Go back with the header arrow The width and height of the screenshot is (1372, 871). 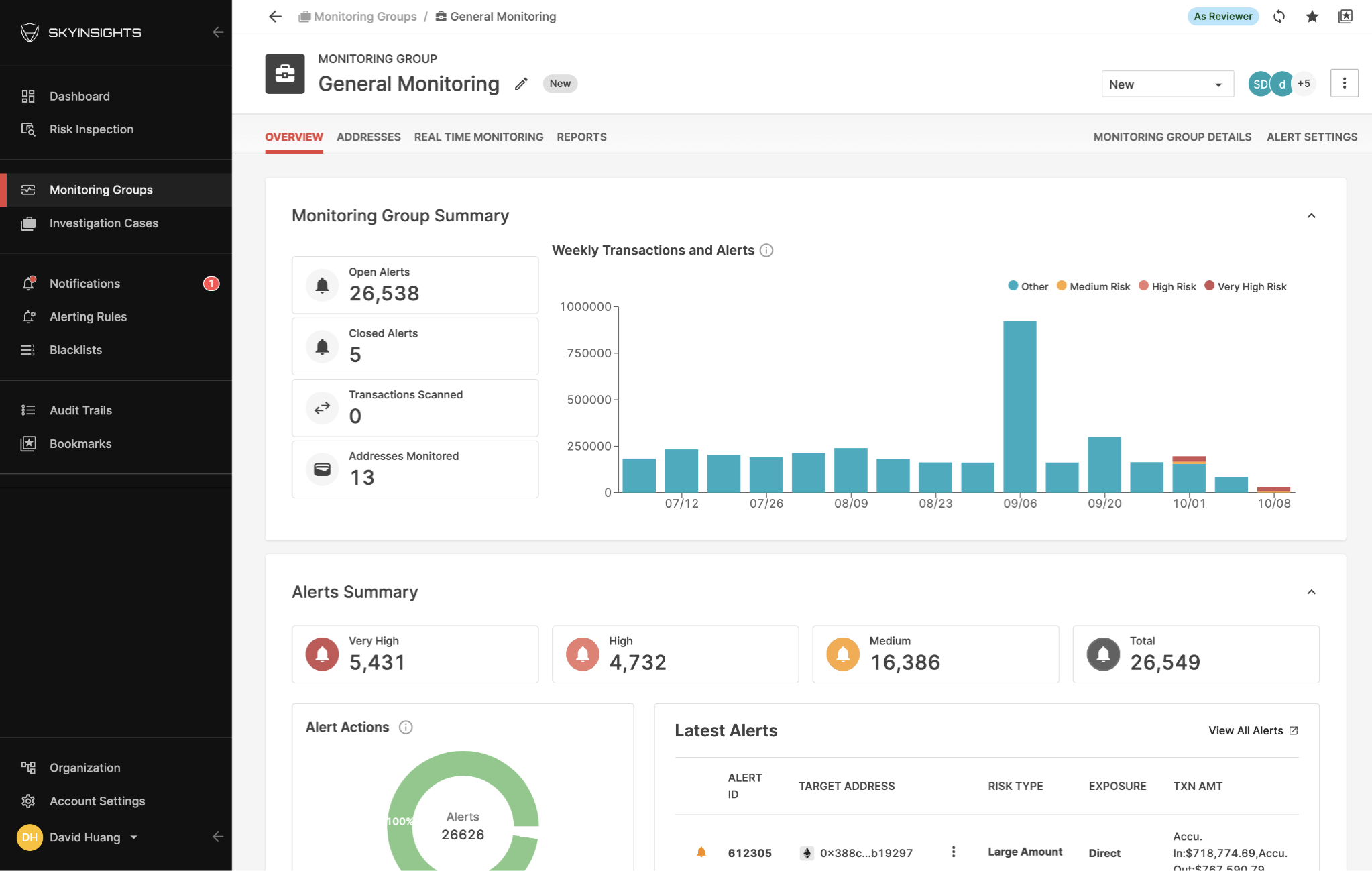point(276,17)
